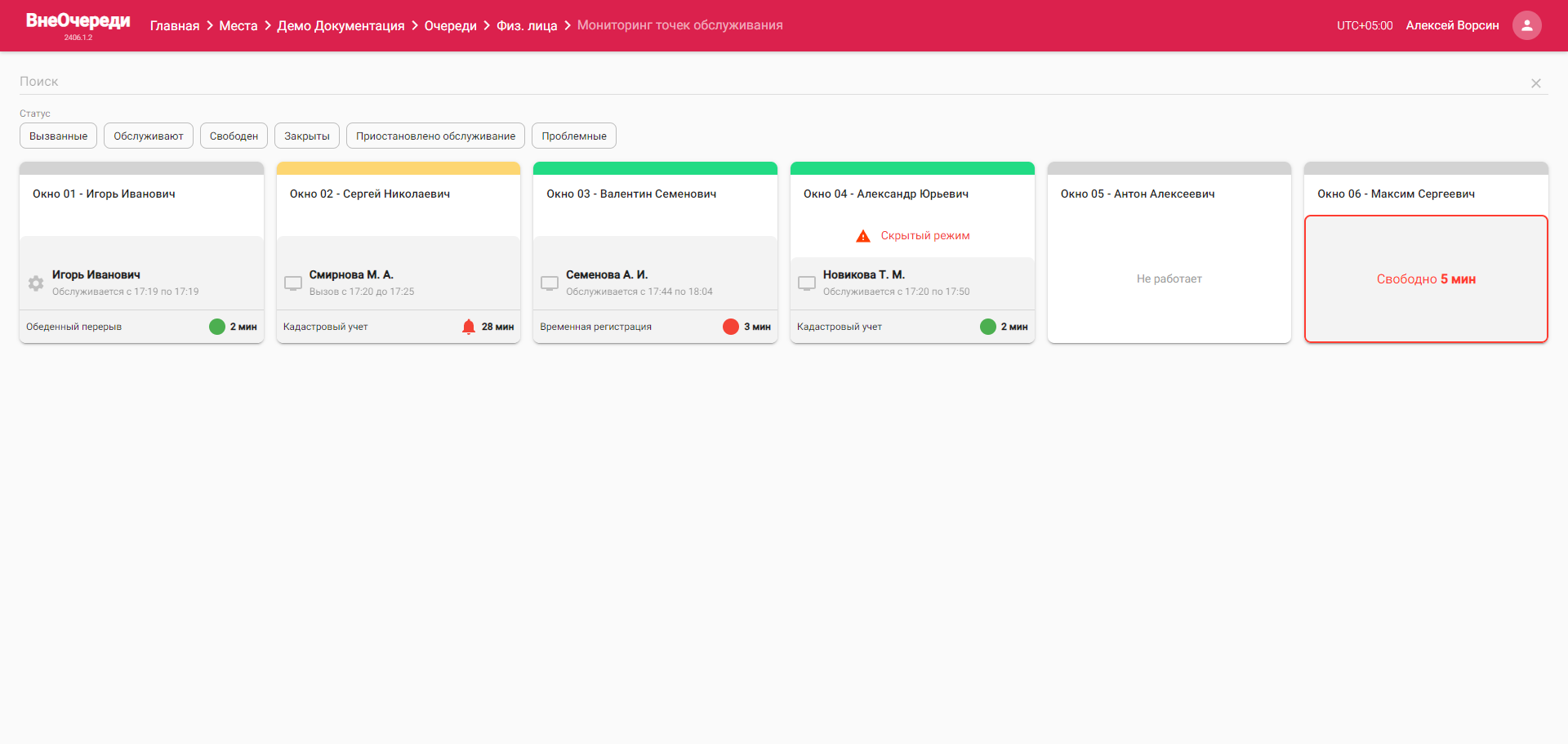Select visitor Смирнова М. А.
Image resolution: width=1568 pixels, height=744 pixels.
[x=351, y=275]
